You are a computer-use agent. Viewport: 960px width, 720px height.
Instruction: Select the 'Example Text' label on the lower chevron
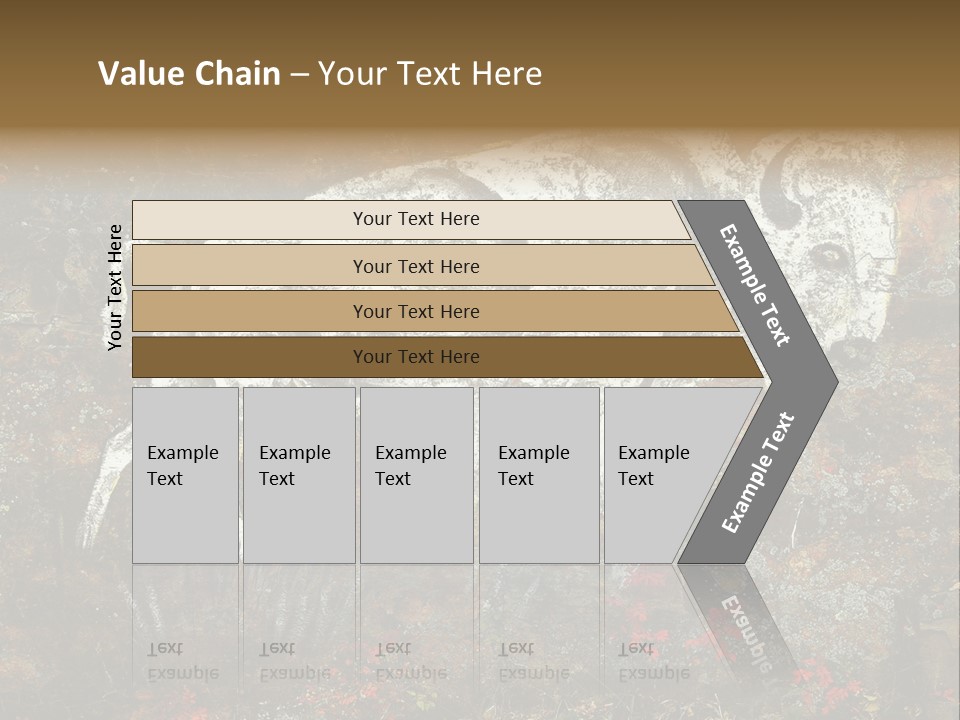[x=758, y=472]
